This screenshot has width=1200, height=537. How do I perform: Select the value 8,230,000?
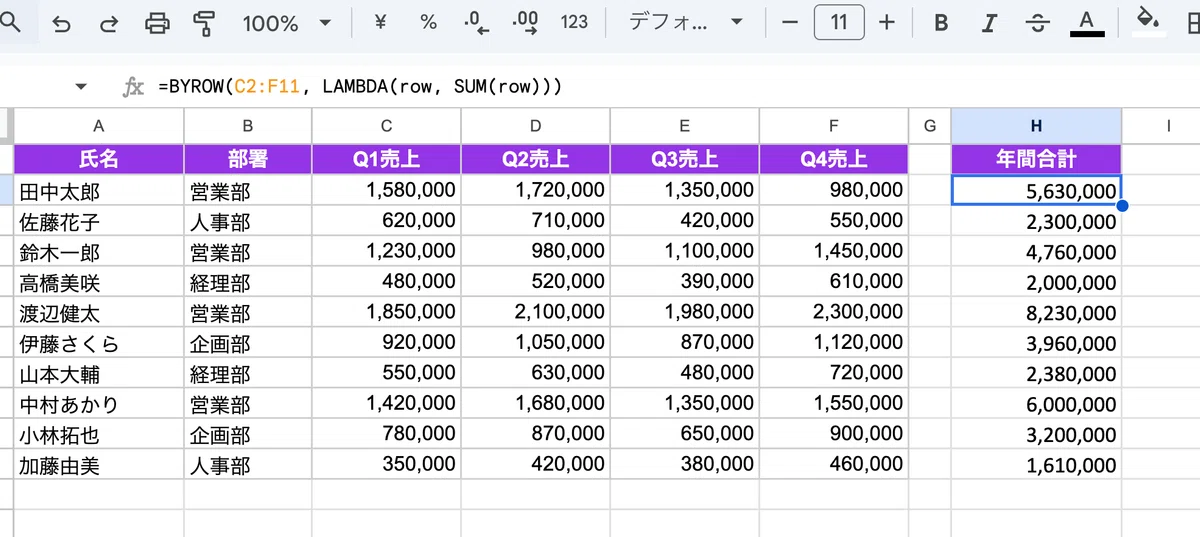tap(1036, 313)
